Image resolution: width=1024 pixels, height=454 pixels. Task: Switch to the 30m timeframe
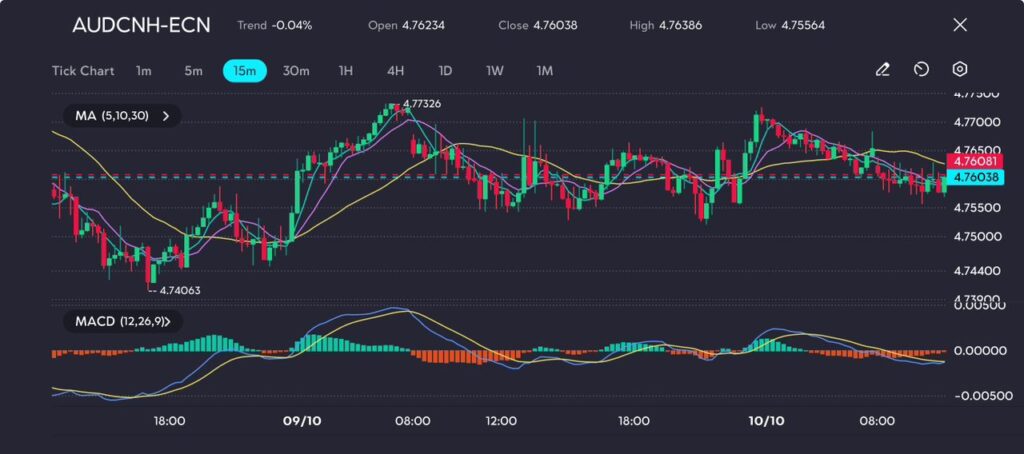pyautogui.click(x=296, y=71)
